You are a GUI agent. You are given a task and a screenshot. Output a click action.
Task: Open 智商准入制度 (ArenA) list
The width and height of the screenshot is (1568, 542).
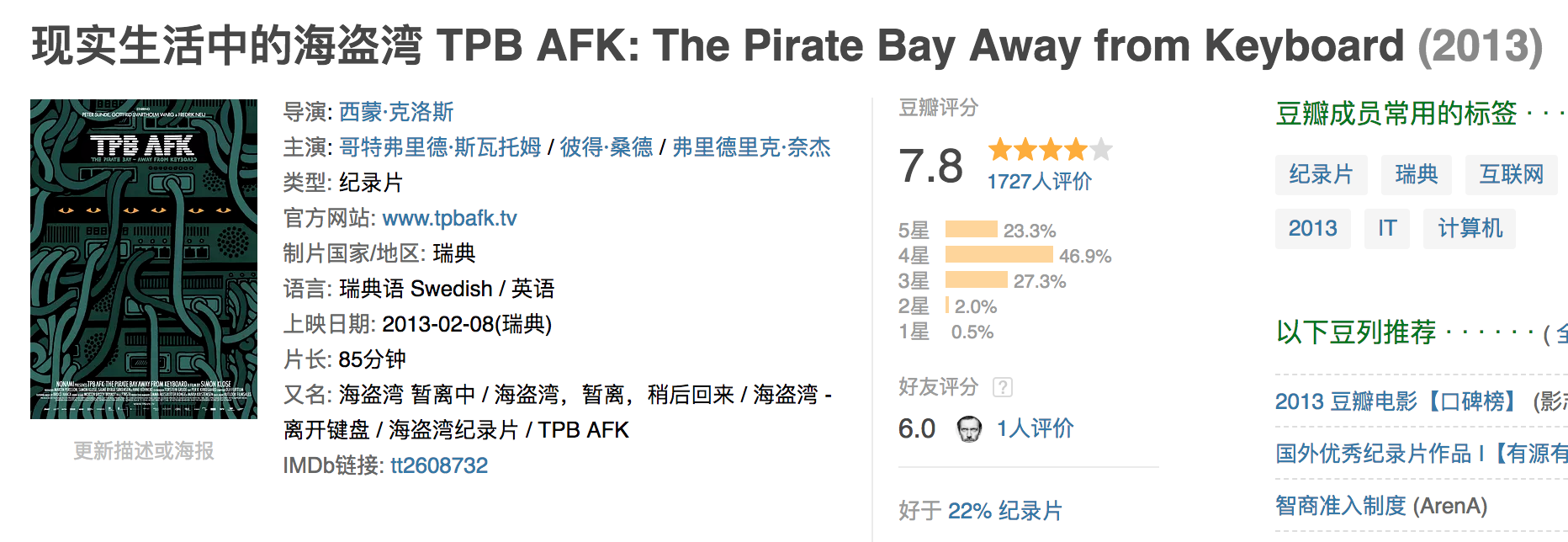pos(1381,506)
